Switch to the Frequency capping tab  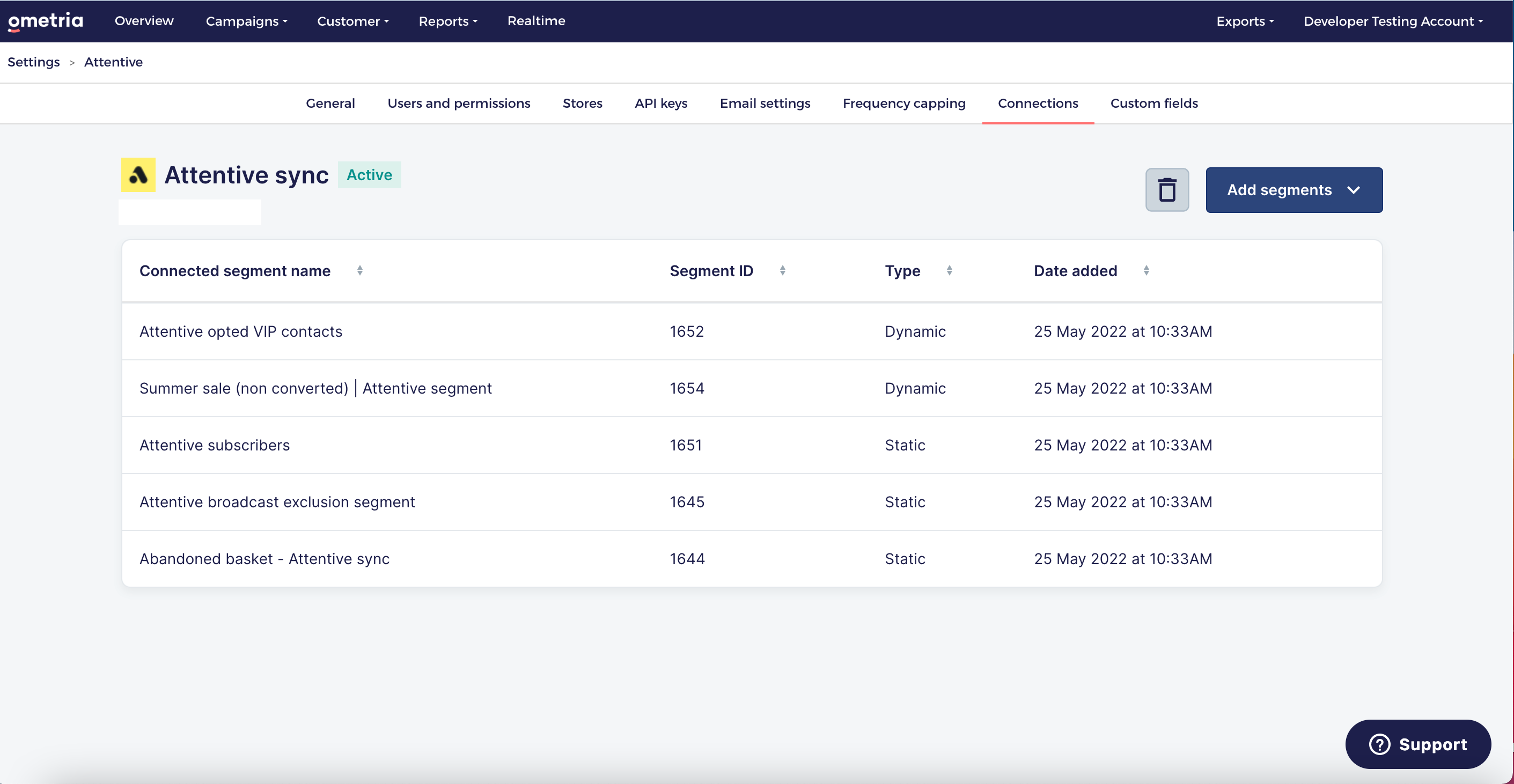point(904,103)
